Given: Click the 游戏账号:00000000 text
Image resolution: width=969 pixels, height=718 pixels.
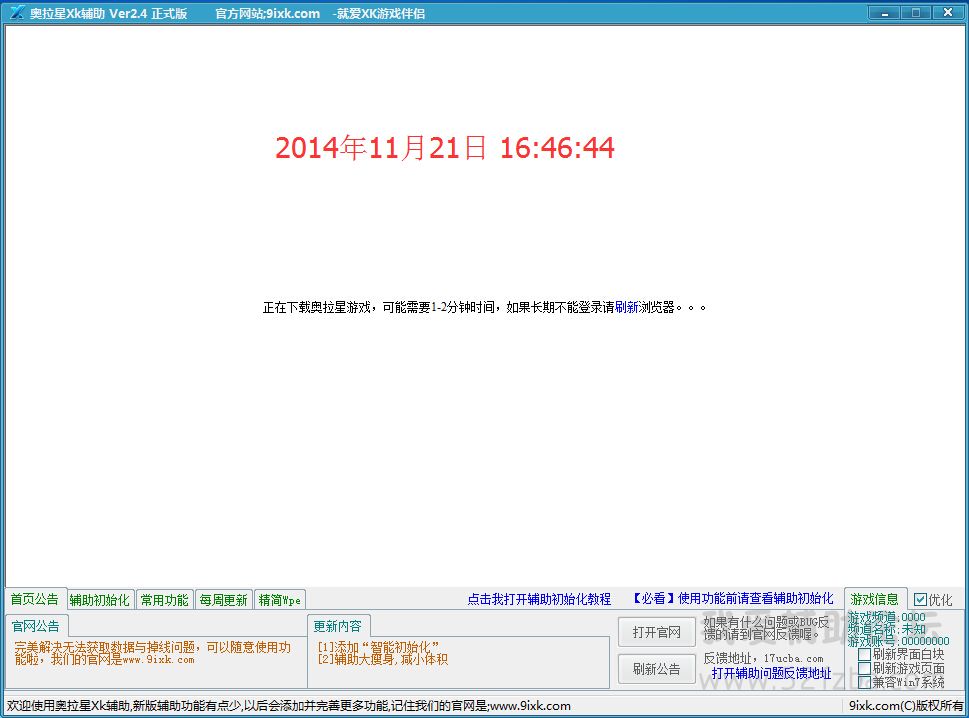Looking at the screenshot, I should tap(898, 641).
